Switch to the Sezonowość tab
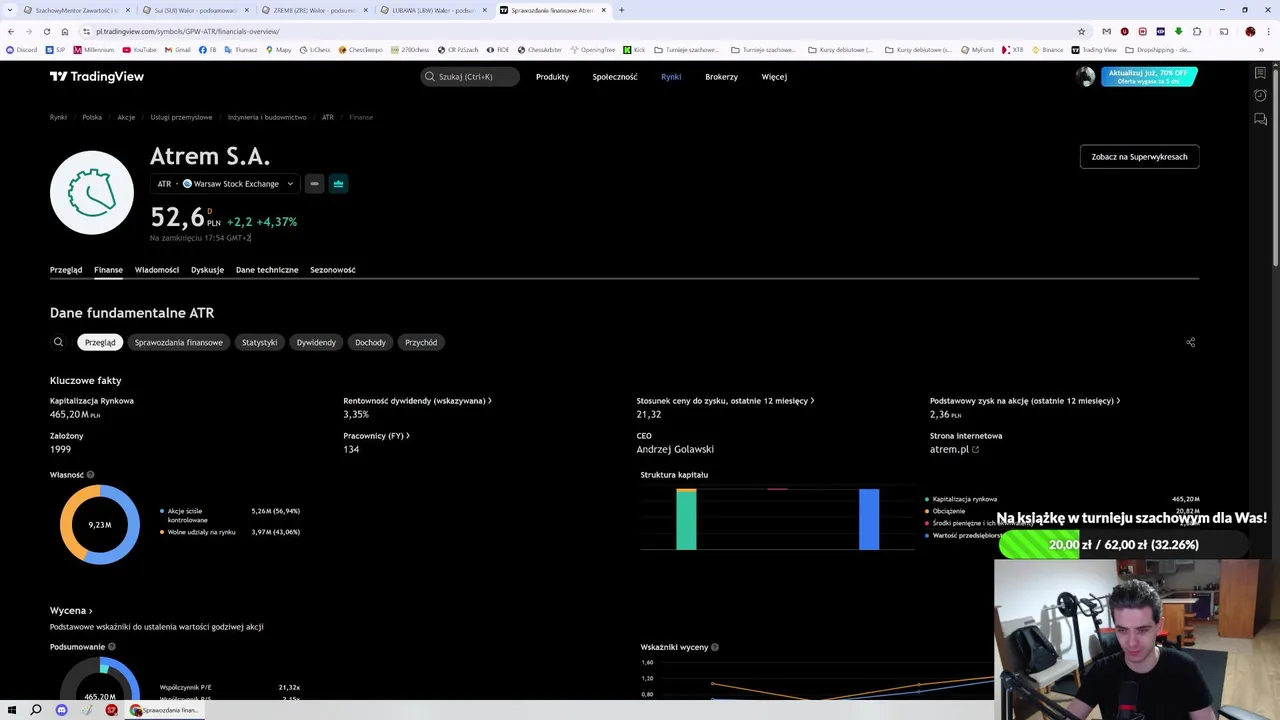This screenshot has height=720, width=1280. (x=333, y=270)
